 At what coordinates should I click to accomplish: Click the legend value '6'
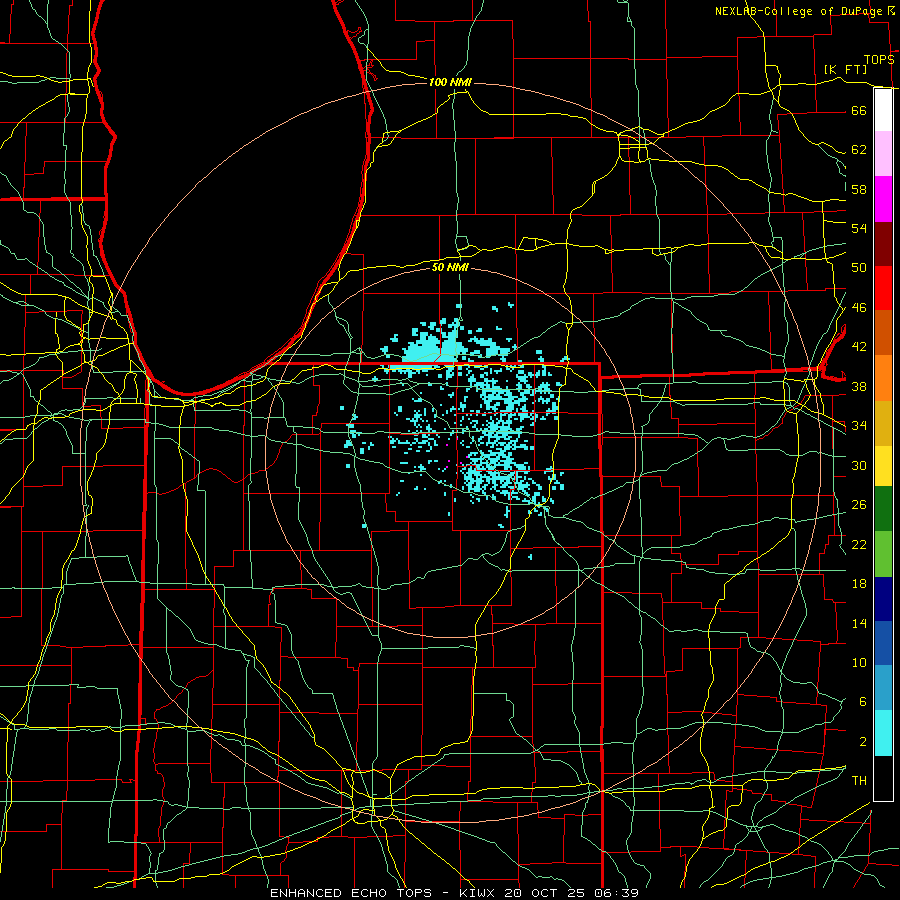coord(862,702)
